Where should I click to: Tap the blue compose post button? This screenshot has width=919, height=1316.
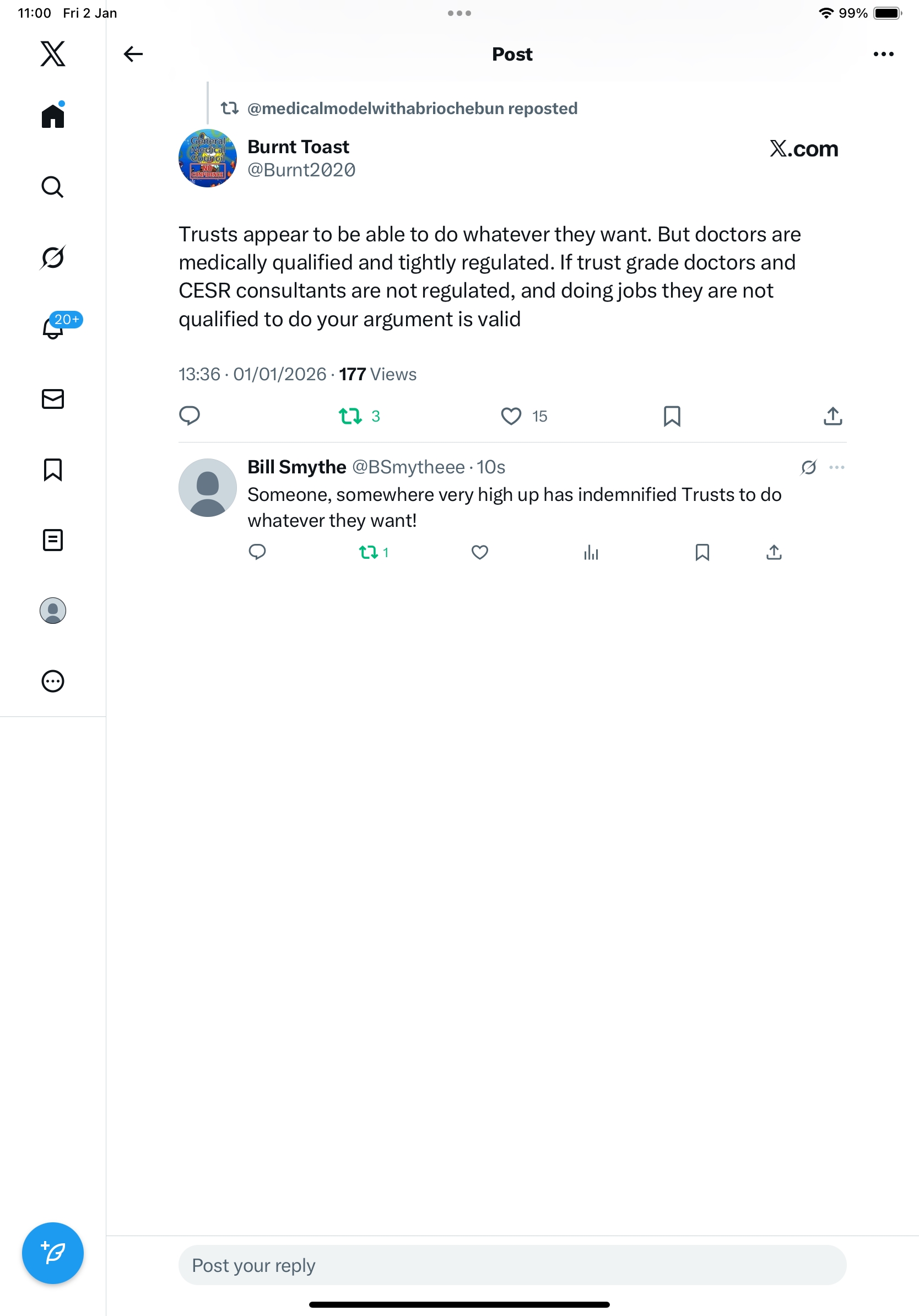pyautogui.click(x=53, y=1253)
